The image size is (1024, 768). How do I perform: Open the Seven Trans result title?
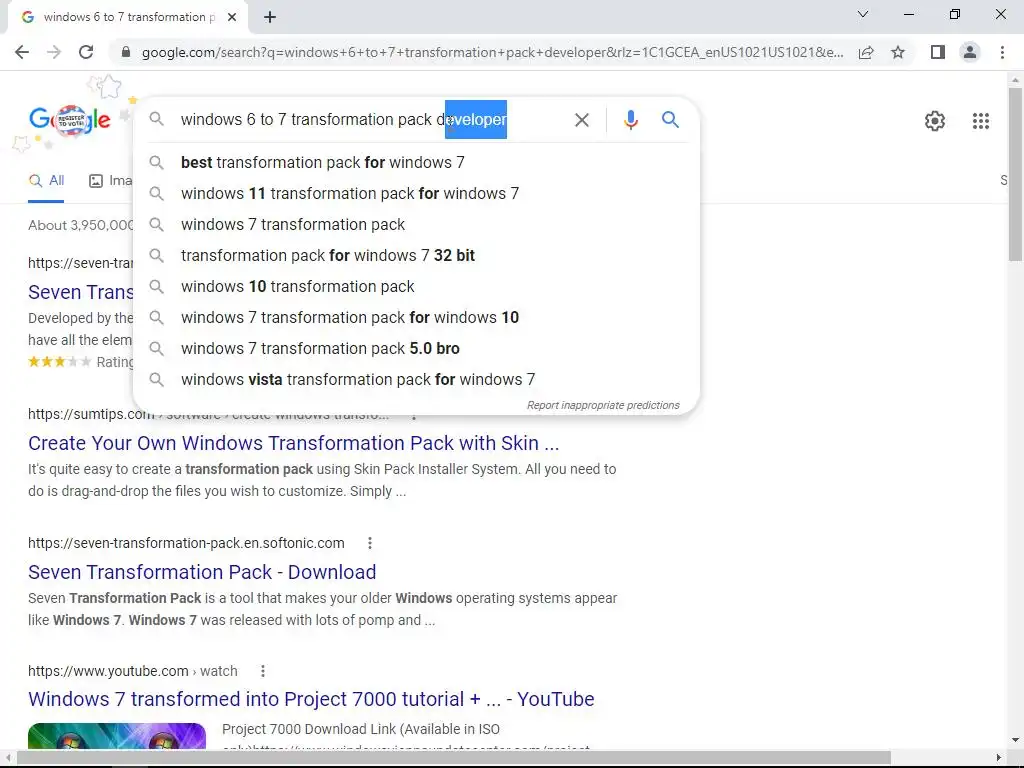coord(80,292)
